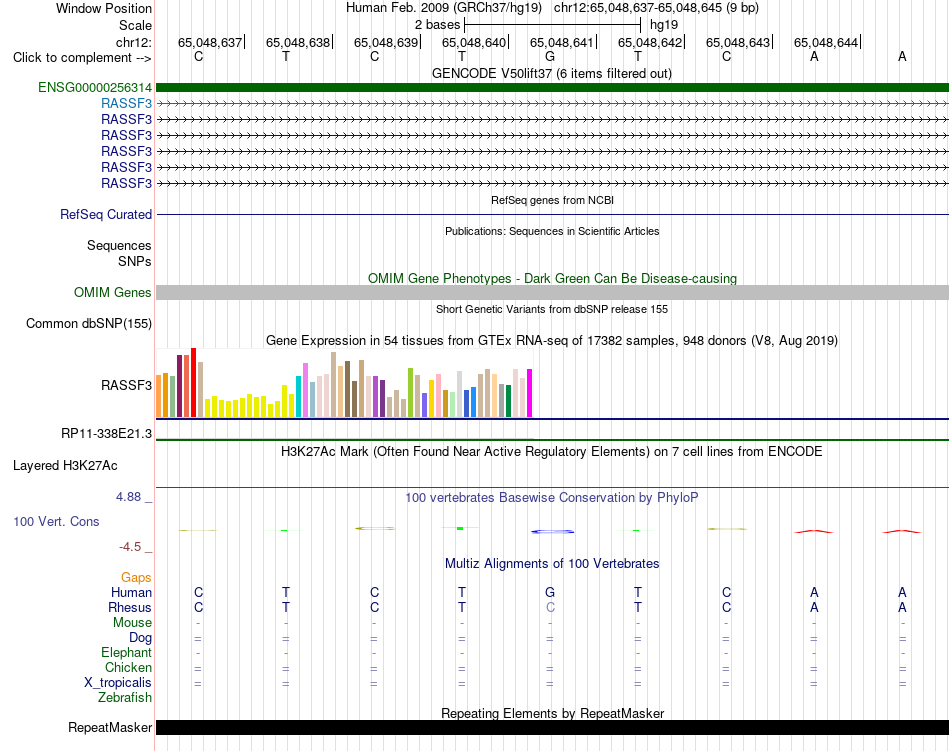Screen dimensions: 950x751
Task: Click the magenta GTEx expression bar
Action: tap(530, 392)
